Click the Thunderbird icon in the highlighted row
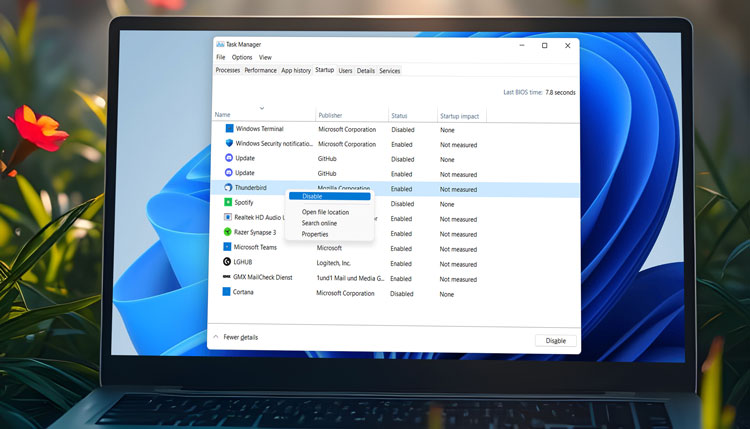750x429 pixels. (x=228, y=187)
